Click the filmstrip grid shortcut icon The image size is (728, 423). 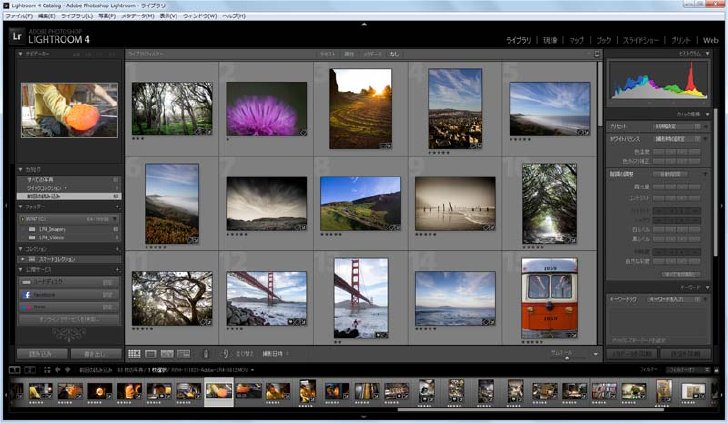click(47, 370)
